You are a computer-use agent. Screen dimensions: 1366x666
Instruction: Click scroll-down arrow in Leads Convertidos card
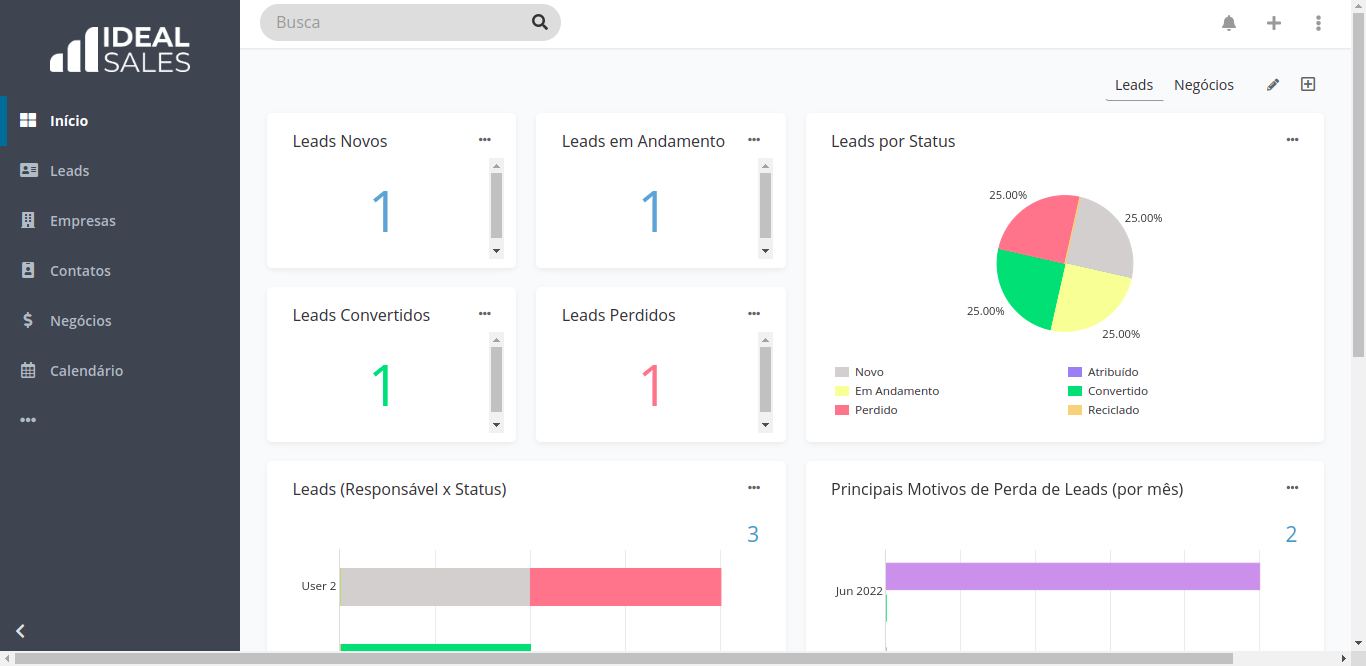pos(496,425)
